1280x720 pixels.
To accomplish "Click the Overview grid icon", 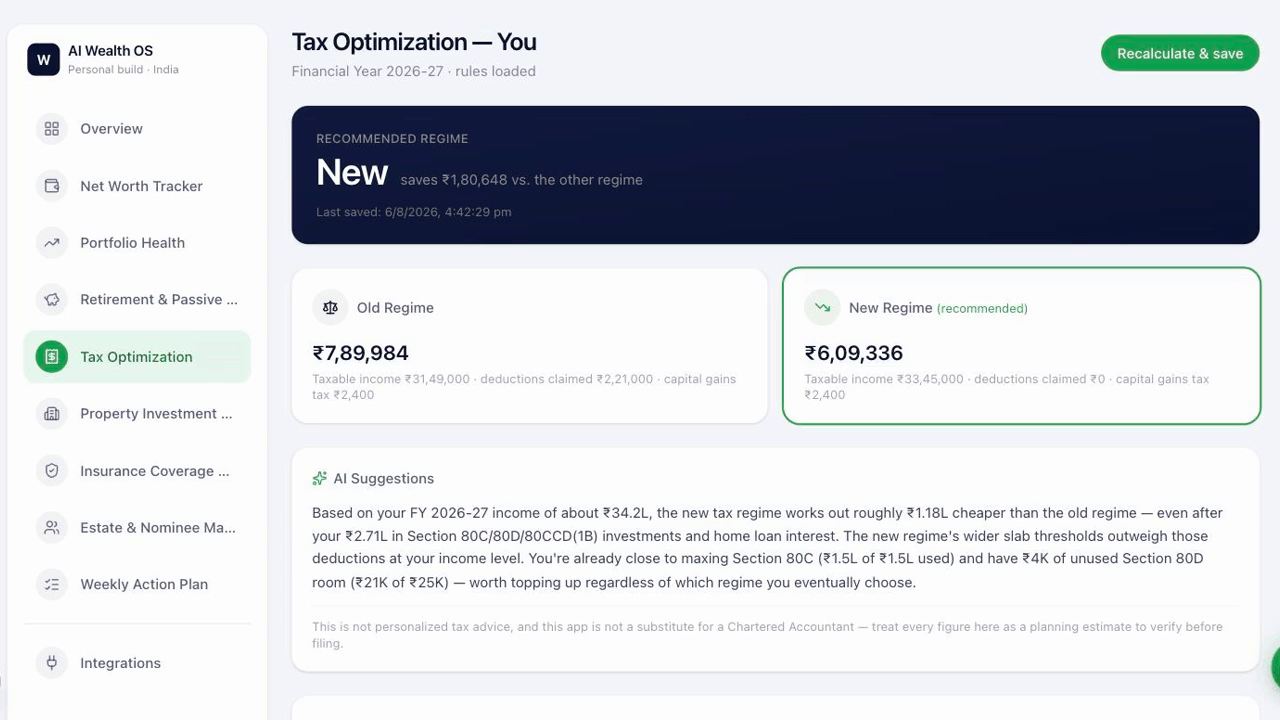I will click(52, 129).
